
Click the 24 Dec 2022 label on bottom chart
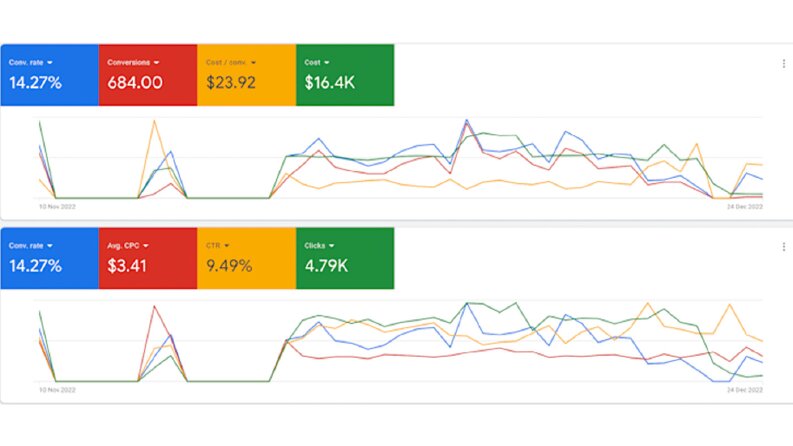click(x=744, y=390)
